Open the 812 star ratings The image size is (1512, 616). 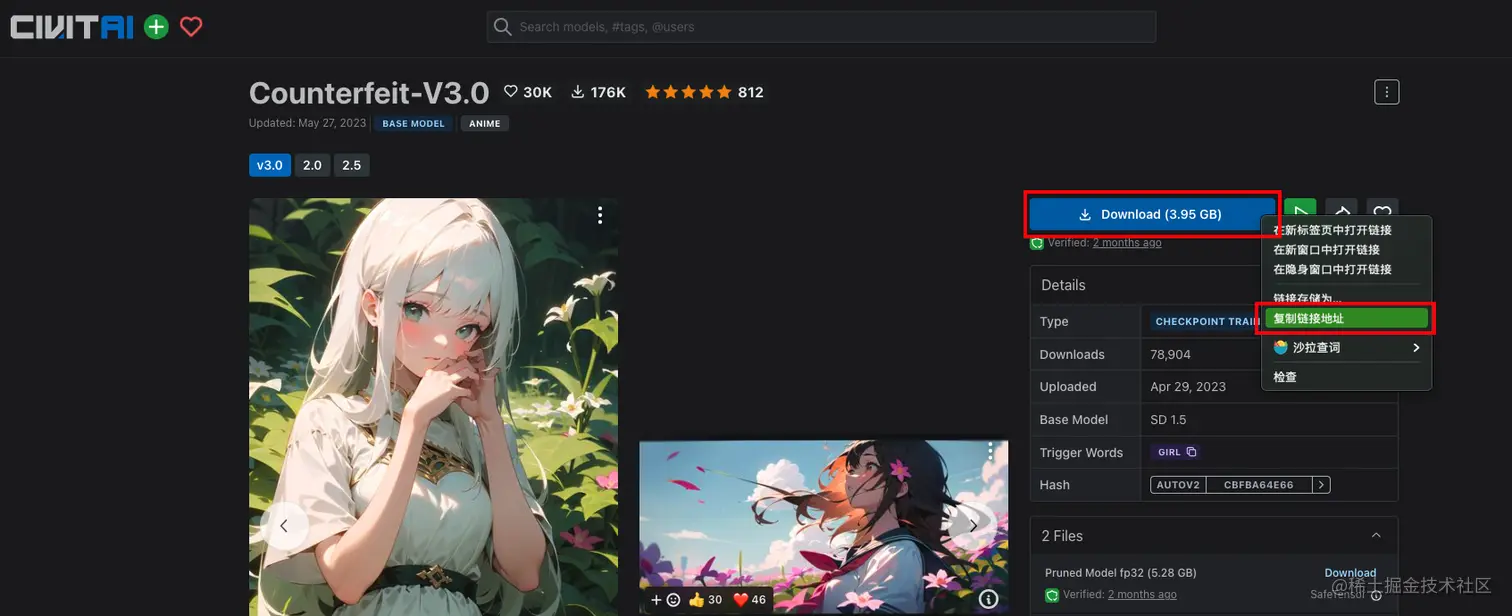tap(704, 92)
